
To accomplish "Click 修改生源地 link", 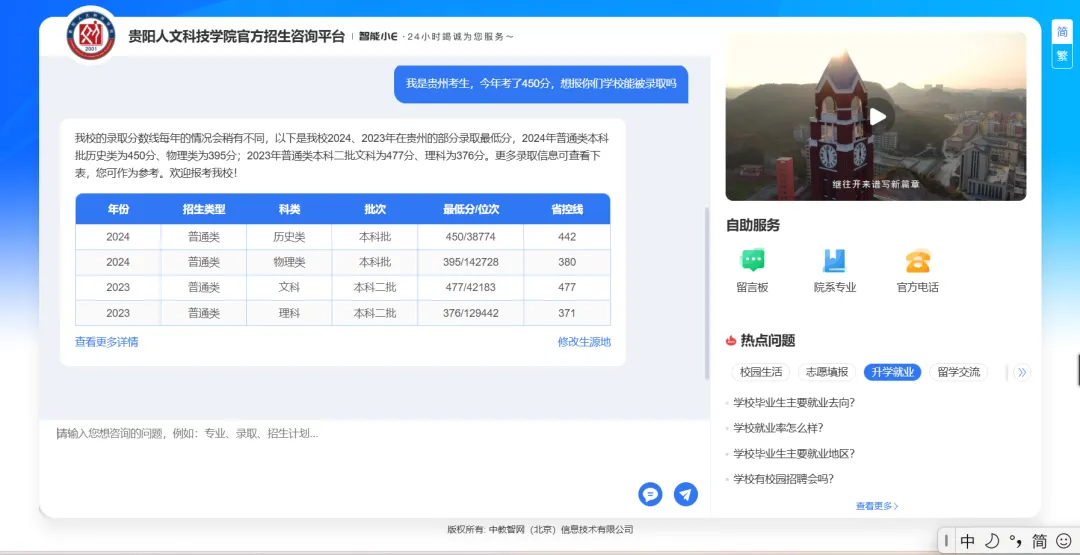I will click(584, 342).
